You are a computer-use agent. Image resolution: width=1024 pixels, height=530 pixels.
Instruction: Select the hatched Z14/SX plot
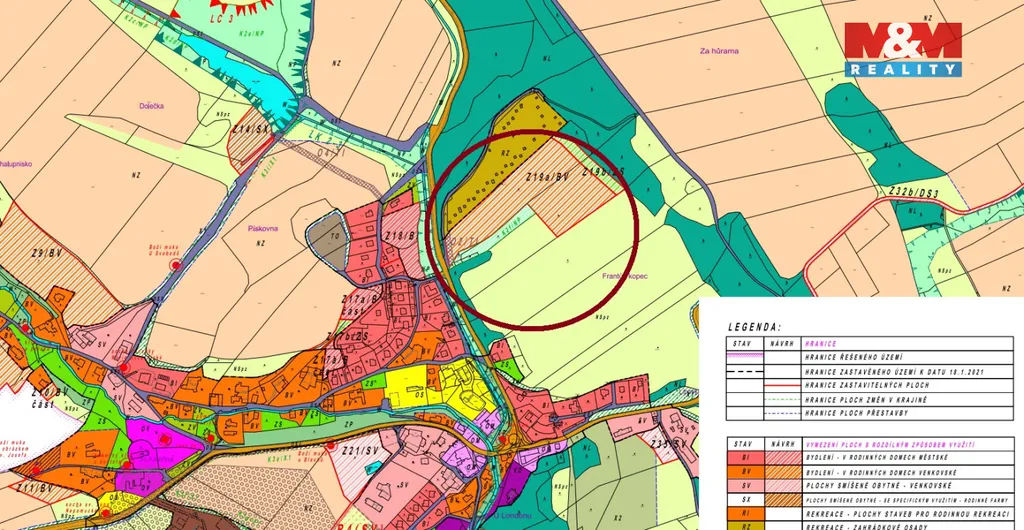point(249,144)
